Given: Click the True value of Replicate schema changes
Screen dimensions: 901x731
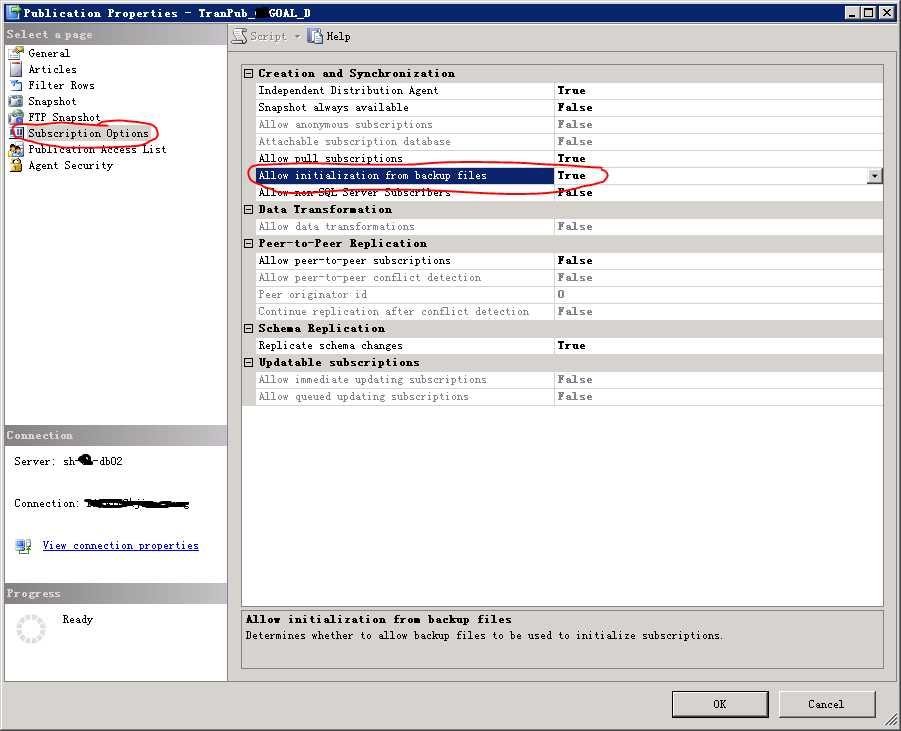Looking at the screenshot, I should tap(572, 346).
